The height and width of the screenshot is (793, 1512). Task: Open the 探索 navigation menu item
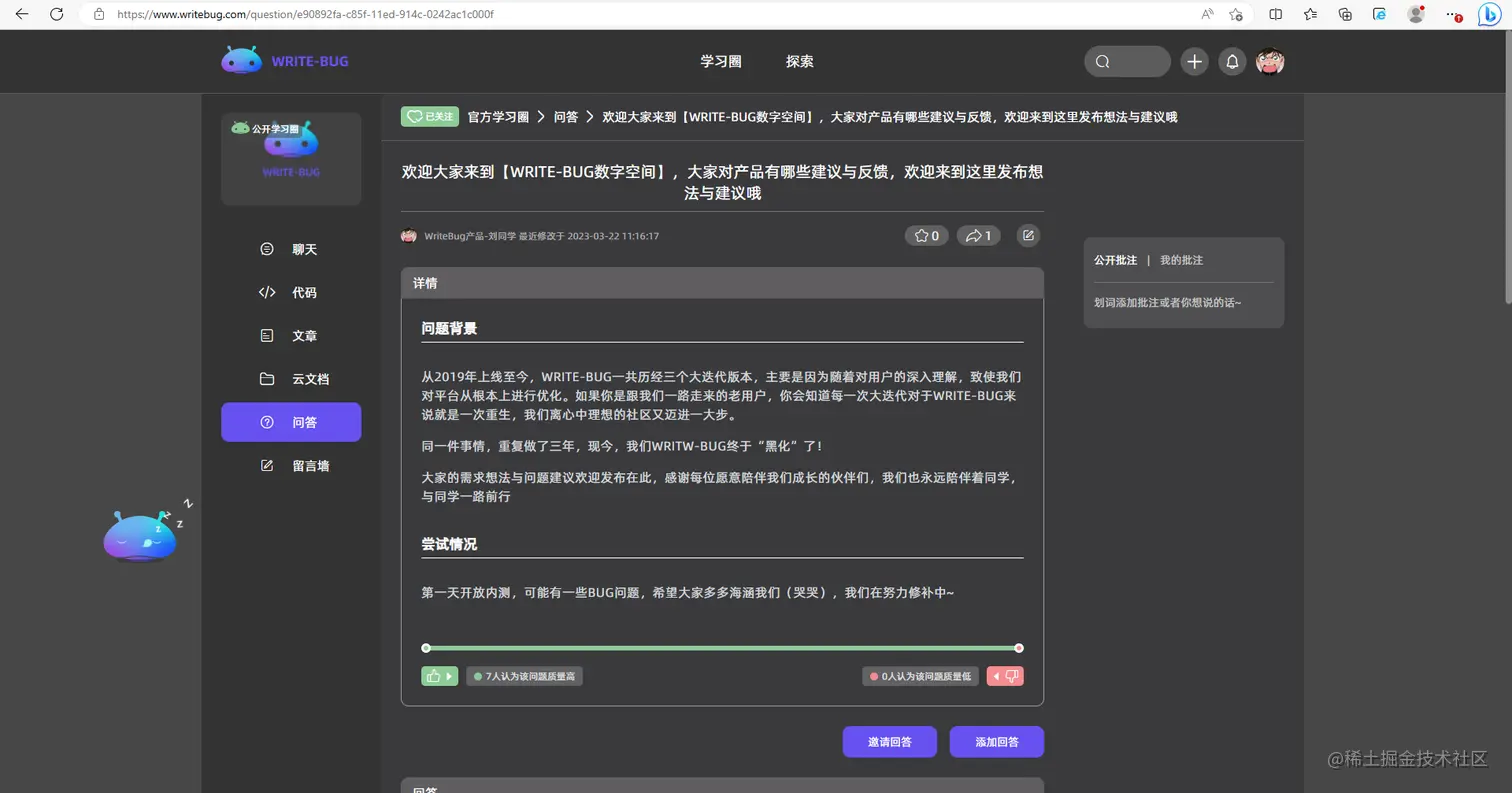pyautogui.click(x=799, y=61)
